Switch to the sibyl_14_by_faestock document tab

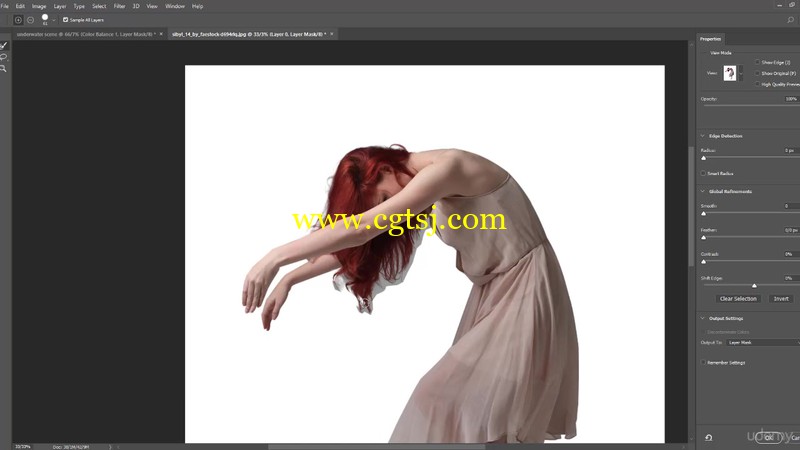pos(249,34)
